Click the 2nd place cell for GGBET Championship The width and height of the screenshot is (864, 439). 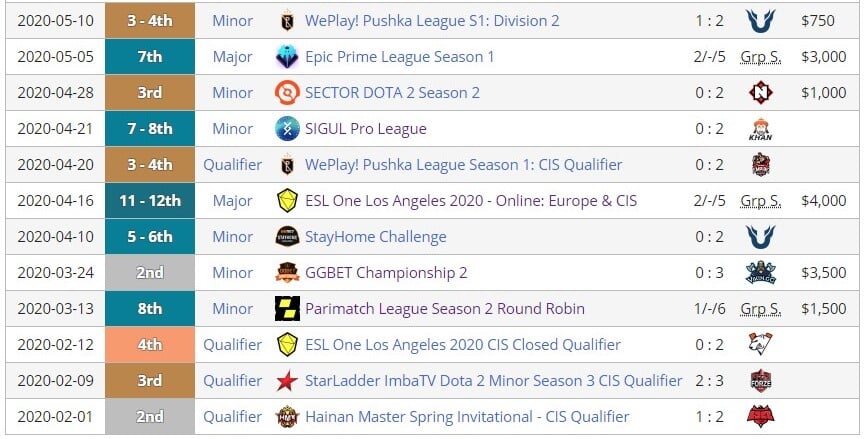[150, 273]
